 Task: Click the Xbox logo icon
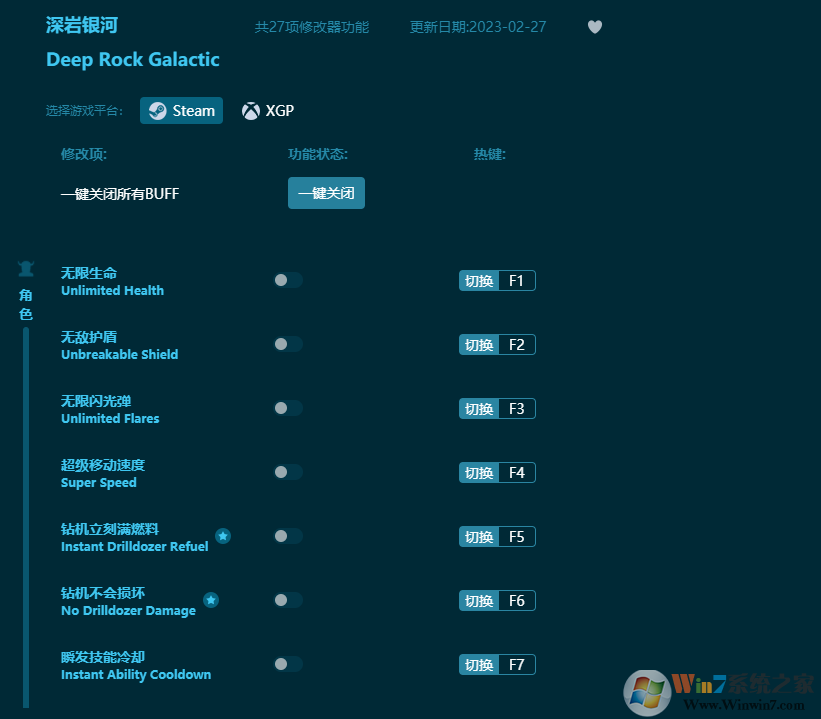(251, 111)
